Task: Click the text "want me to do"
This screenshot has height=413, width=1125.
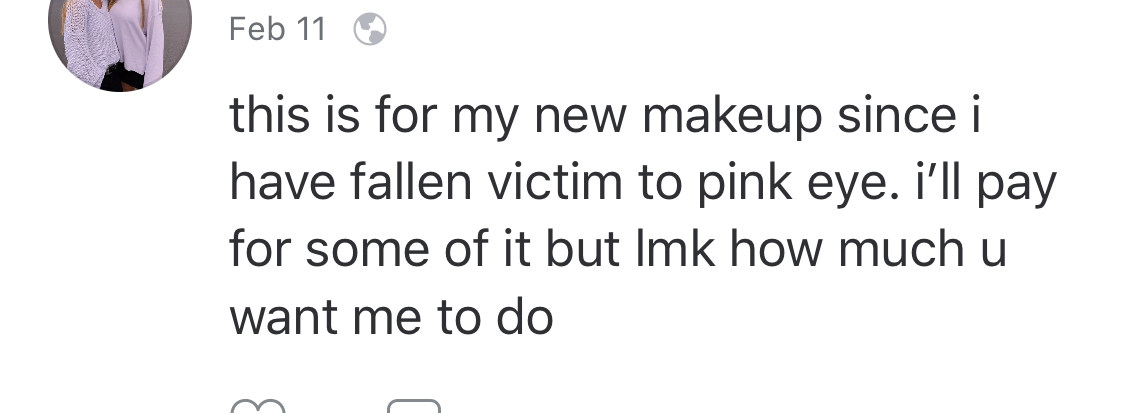Action: 391,318
